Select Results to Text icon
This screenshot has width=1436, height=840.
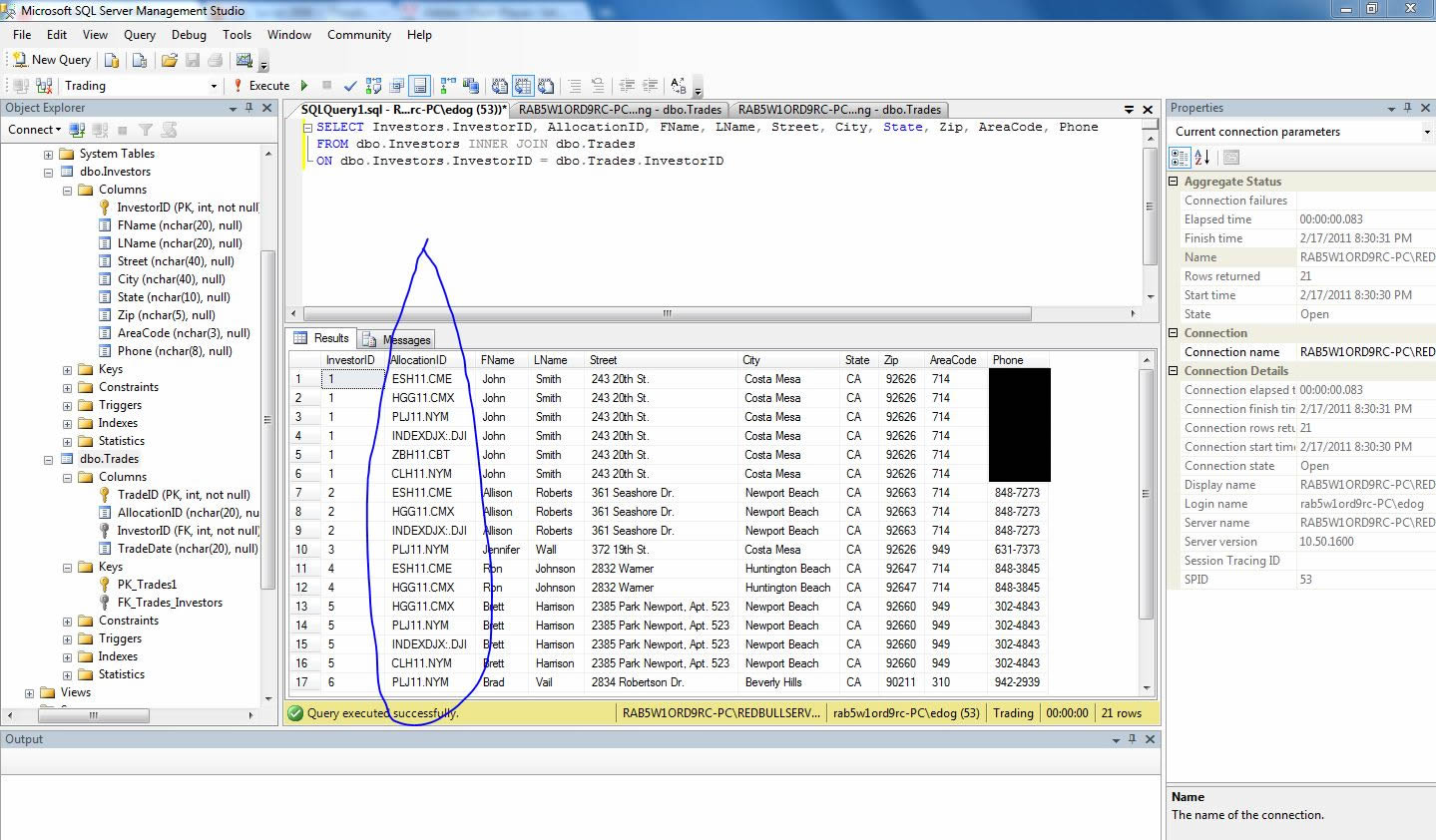[499, 86]
